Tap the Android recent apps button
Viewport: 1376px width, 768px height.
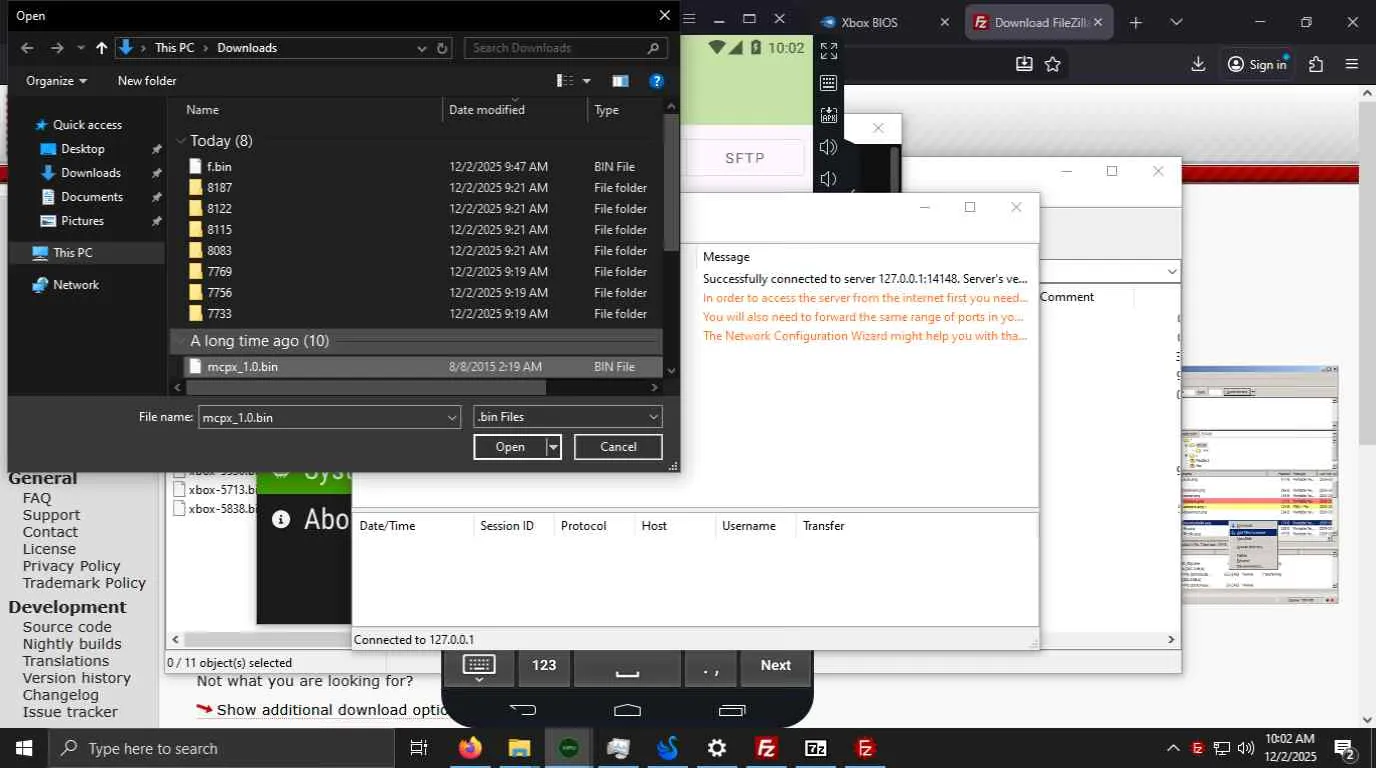click(732, 711)
